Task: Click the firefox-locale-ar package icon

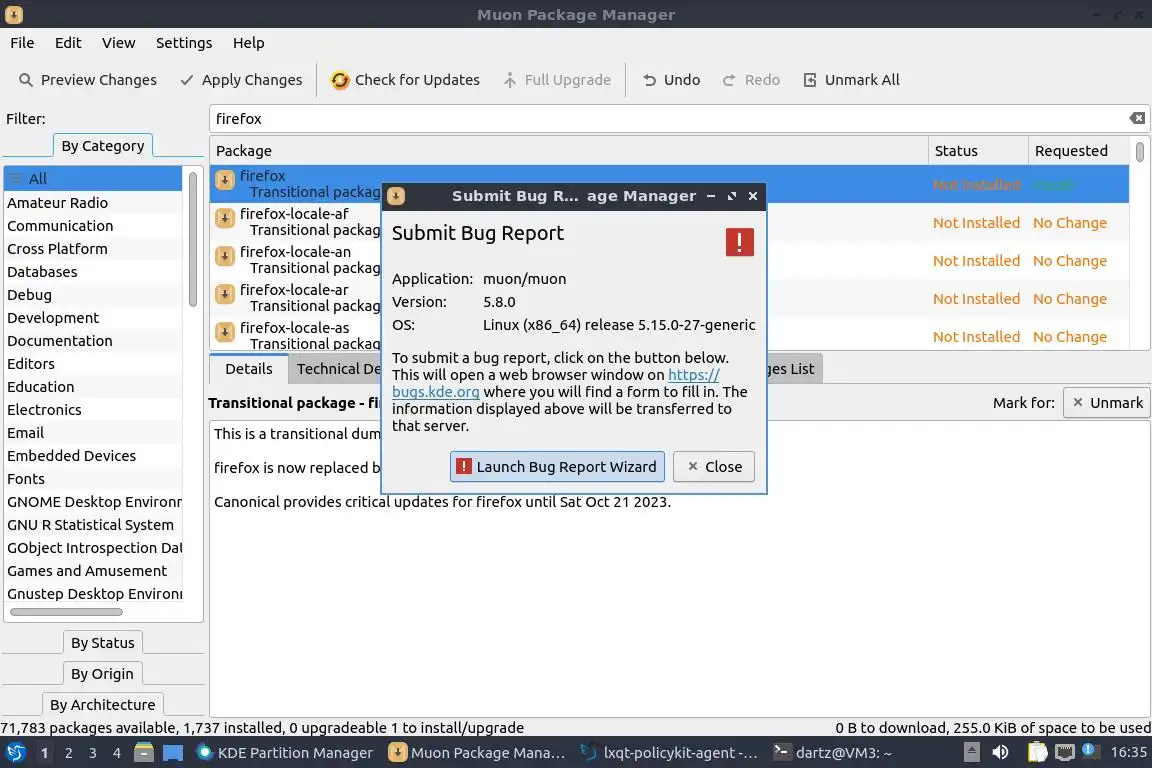Action: click(x=225, y=294)
